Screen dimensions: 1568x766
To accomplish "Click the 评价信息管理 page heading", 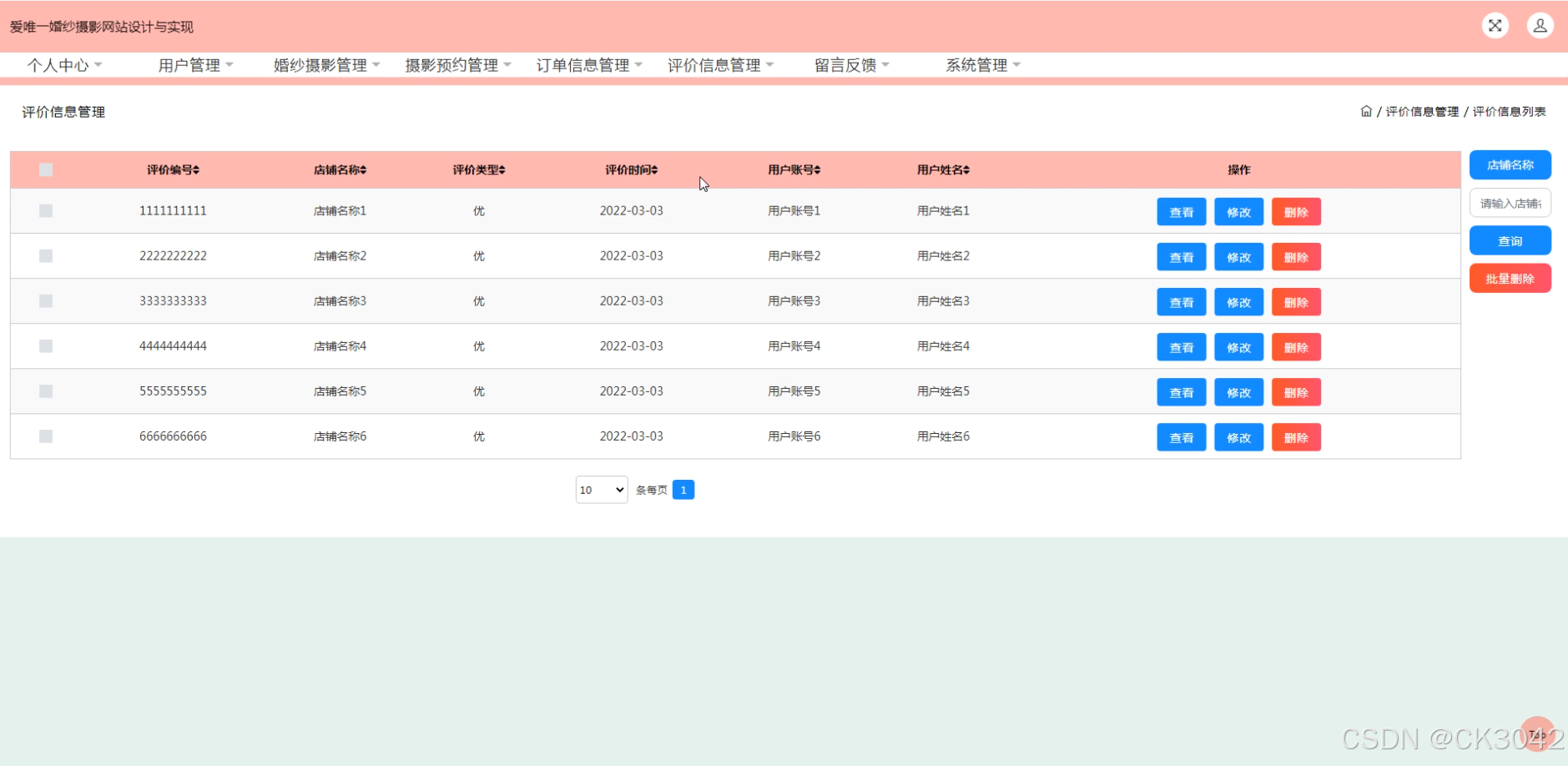I will pyautogui.click(x=63, y=112).
